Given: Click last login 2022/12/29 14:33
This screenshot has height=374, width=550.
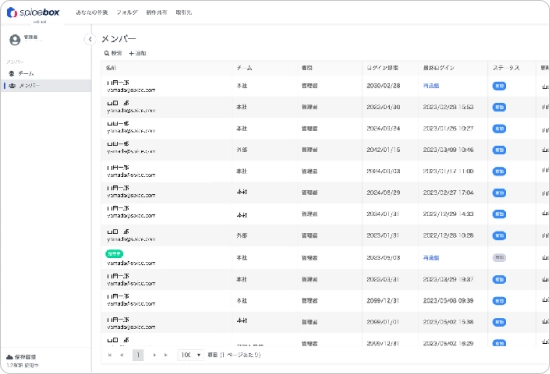Looking at the screenshot, I should (448, 214).
